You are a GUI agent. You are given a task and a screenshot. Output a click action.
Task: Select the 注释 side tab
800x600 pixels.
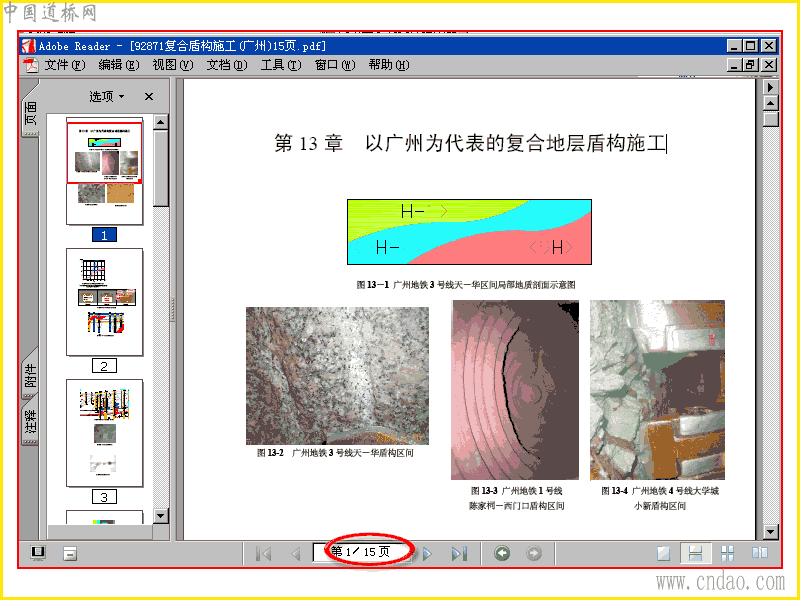pyautogui.click(x=31, y=422)
